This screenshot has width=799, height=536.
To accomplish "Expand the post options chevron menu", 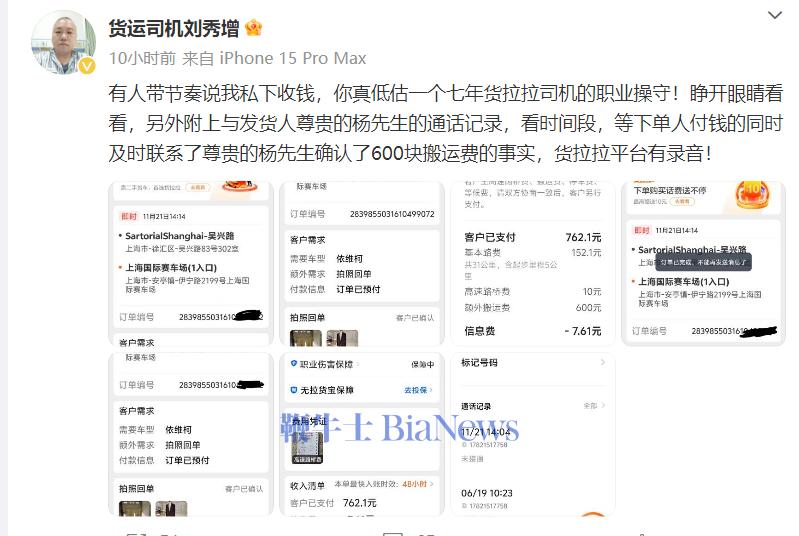I will tap(775, 15).
